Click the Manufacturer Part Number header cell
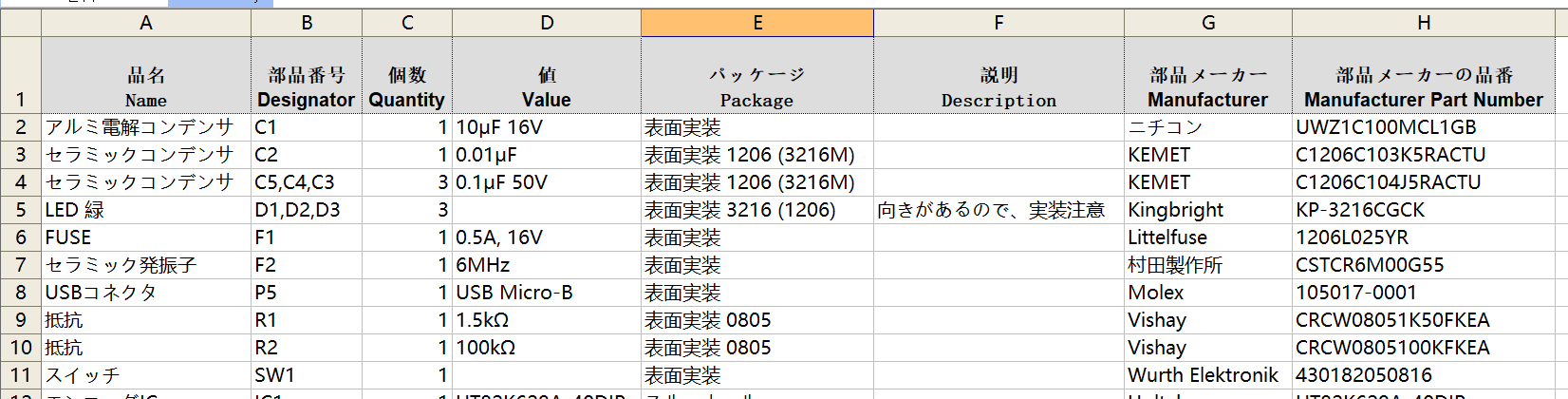Viewport: 1568px width, 399px height. click(1424, 75)
